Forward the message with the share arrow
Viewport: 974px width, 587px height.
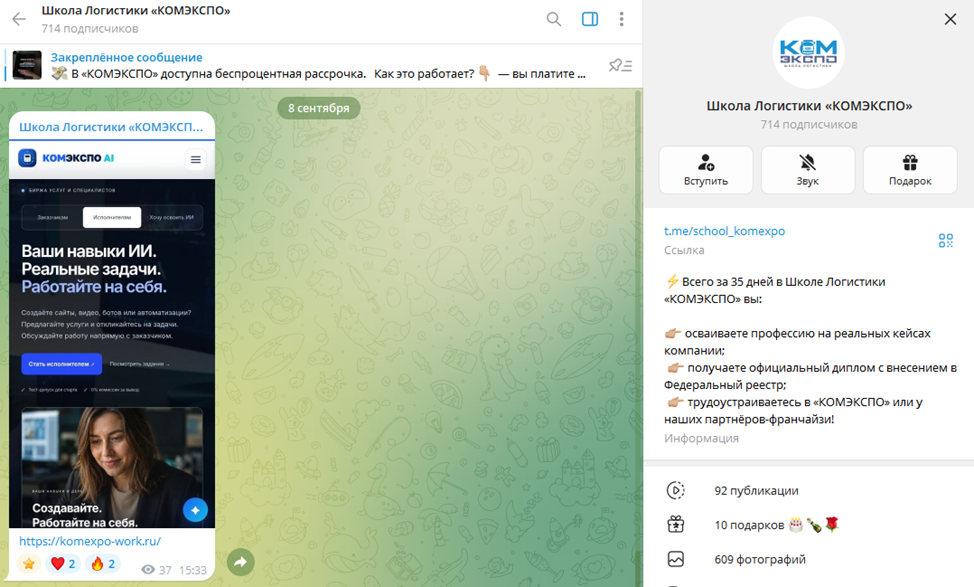pos(241,562)
